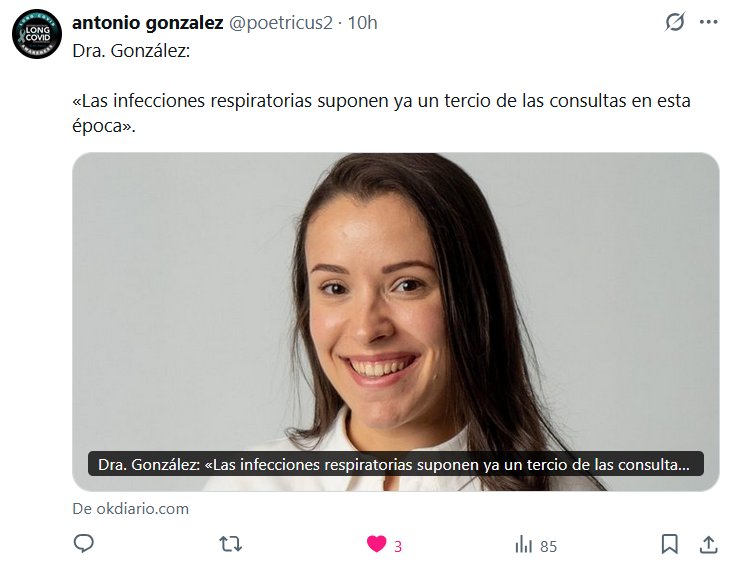The width and height of the screenshot is (734, 570).
Task: Click the like count number 3
Action: click(x=398, y=546)
